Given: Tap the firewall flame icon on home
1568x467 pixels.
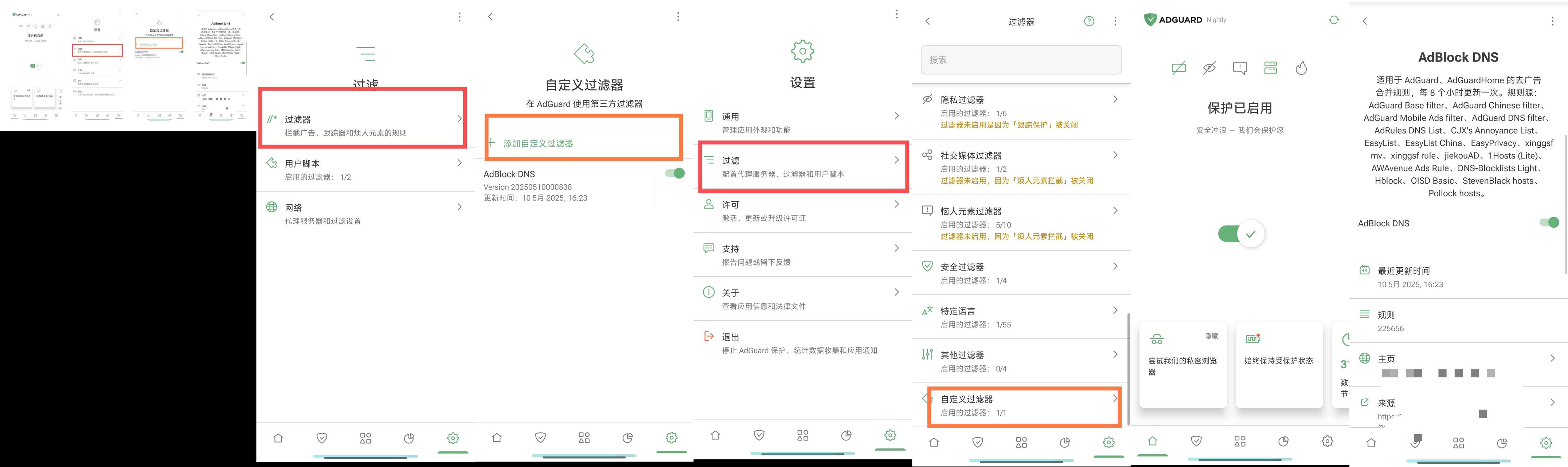Looking at the screenshot, I should [1301, 68].
